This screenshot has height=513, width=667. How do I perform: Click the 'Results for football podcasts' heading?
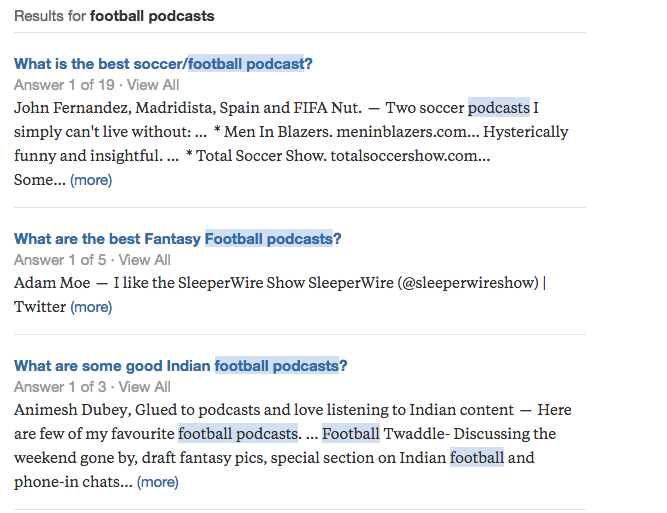[114, 16]
